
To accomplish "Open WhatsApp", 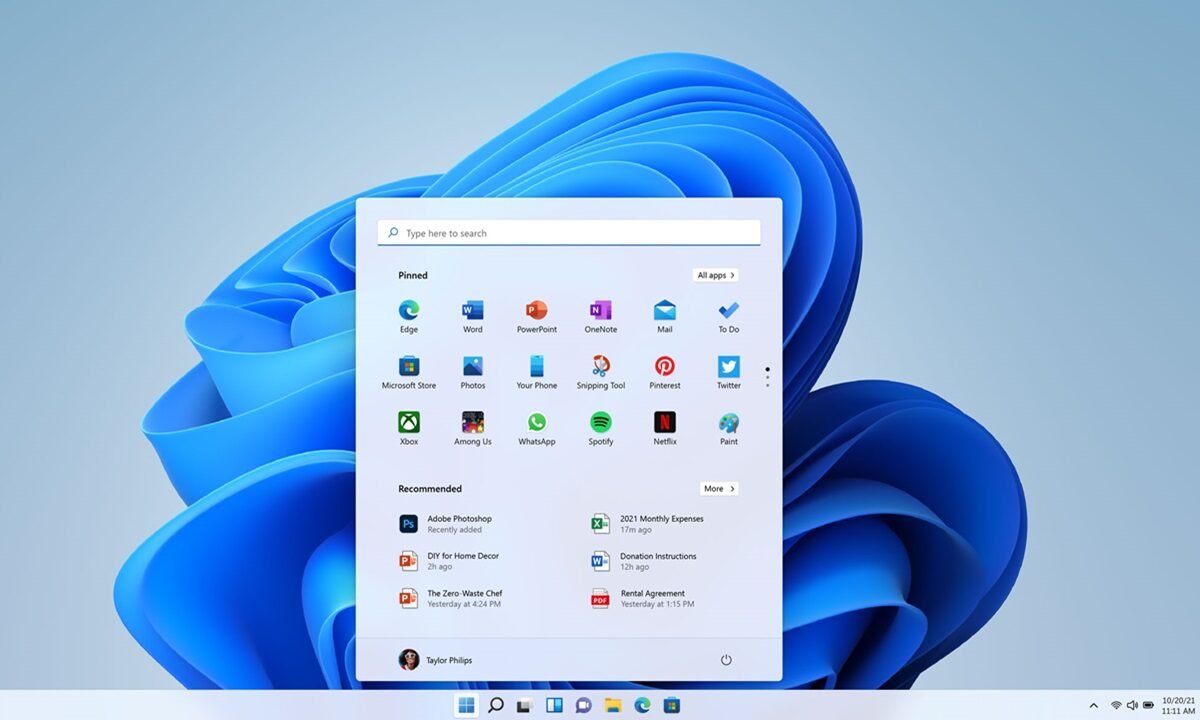I will (536, 424).
